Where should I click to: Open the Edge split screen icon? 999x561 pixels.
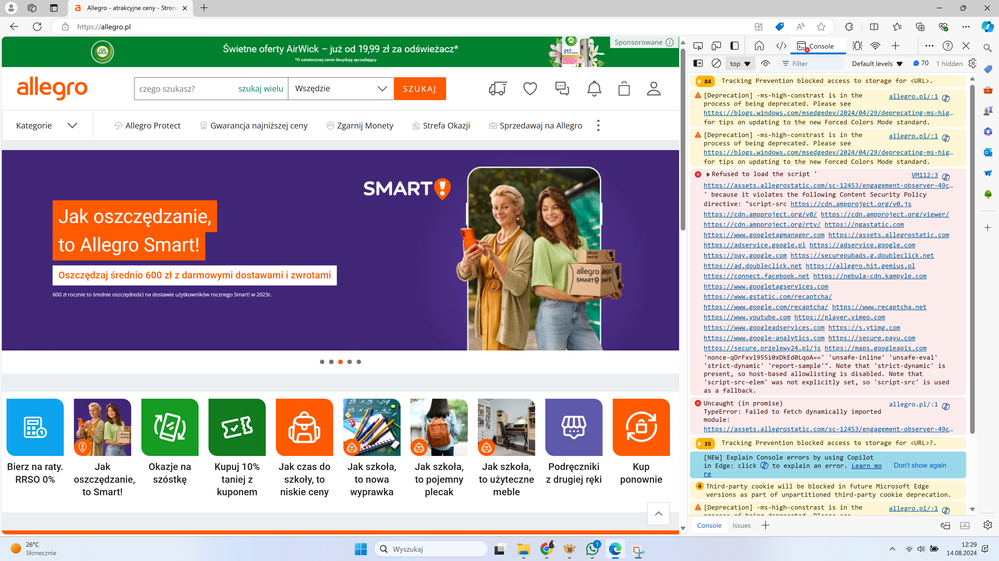point(874,27)
